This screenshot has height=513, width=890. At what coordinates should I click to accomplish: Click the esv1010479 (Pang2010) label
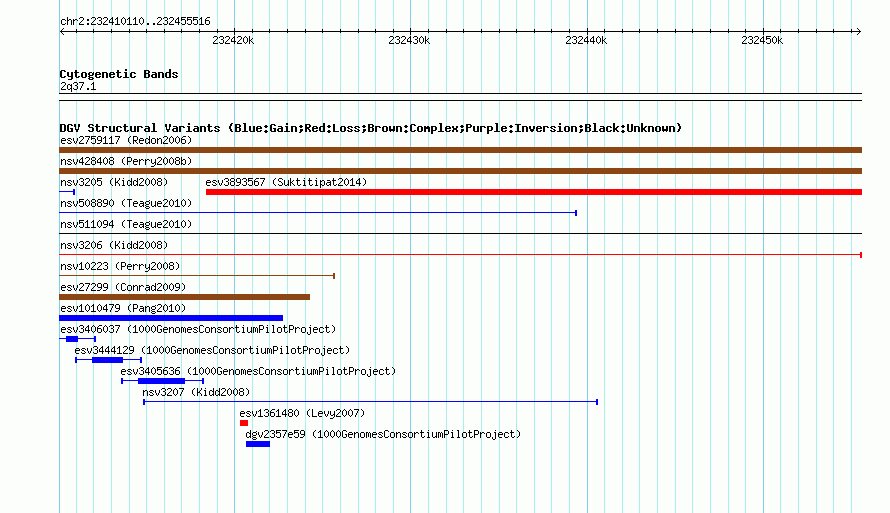point(123,308)
